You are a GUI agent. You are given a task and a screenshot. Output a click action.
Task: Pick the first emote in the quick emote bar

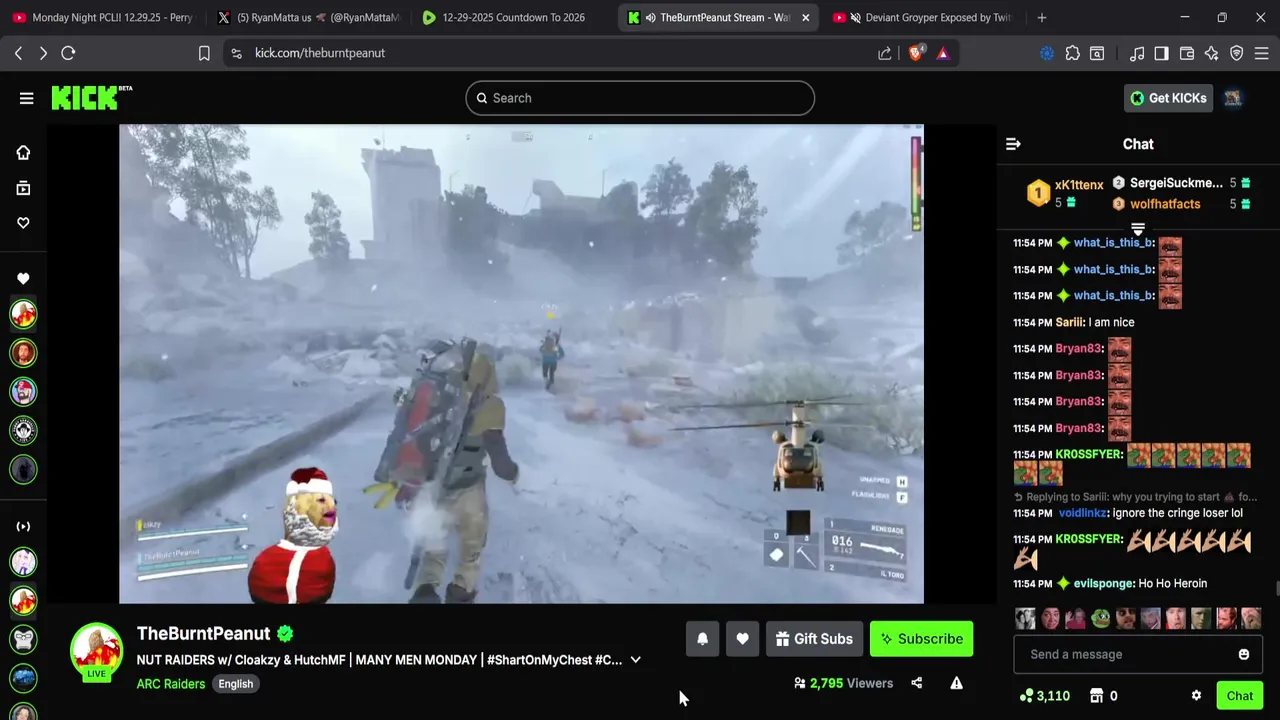[x=1025, y=619]
